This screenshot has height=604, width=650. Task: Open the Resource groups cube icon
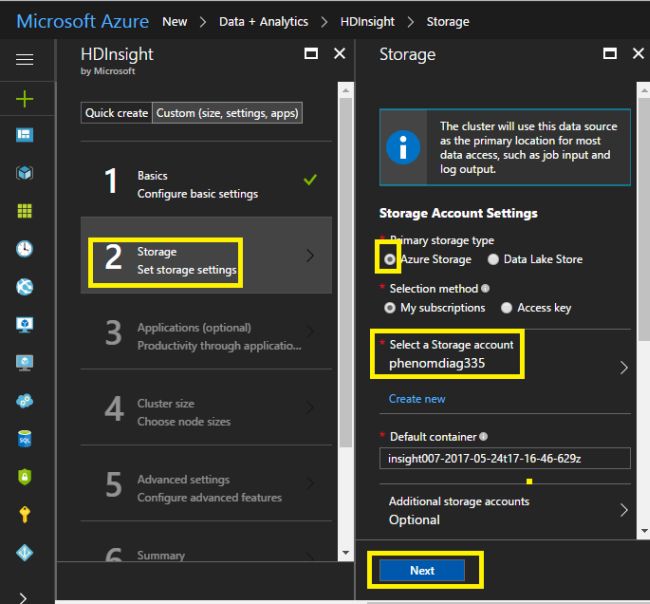click(24, 172)
